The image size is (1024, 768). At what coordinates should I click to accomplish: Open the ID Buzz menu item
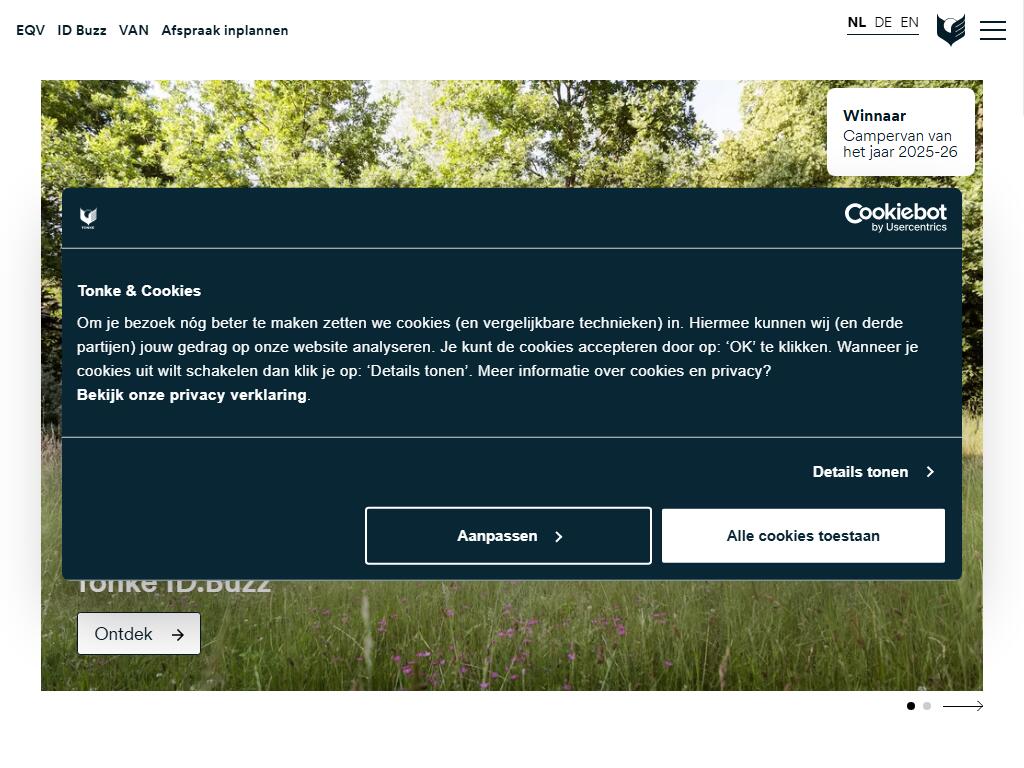click(82, 30)
